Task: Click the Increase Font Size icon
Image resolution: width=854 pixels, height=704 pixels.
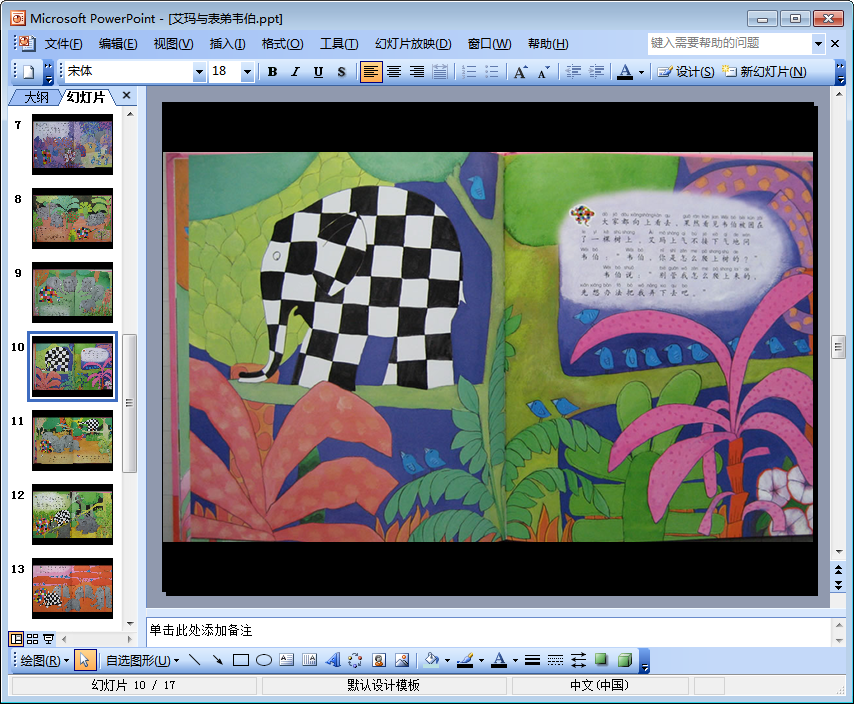Action: coord(520,72)
